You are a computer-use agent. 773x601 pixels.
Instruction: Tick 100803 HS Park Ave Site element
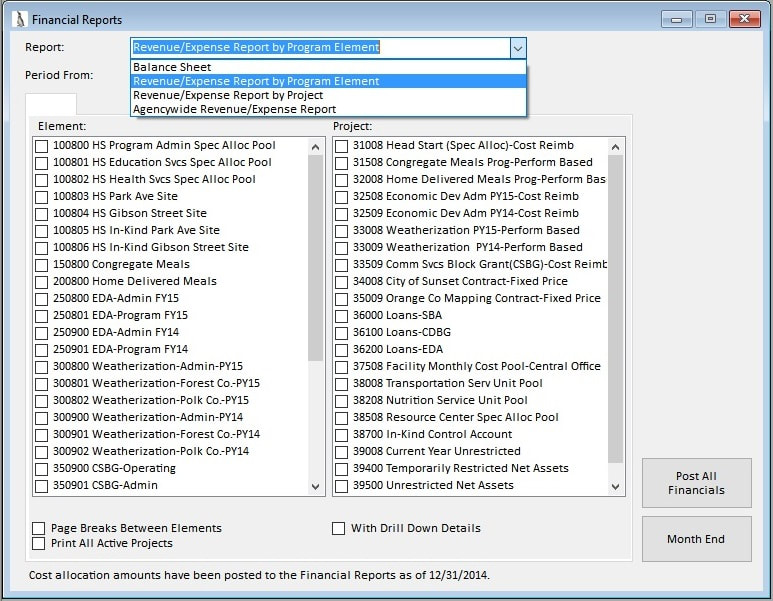(x=41, y=197)
